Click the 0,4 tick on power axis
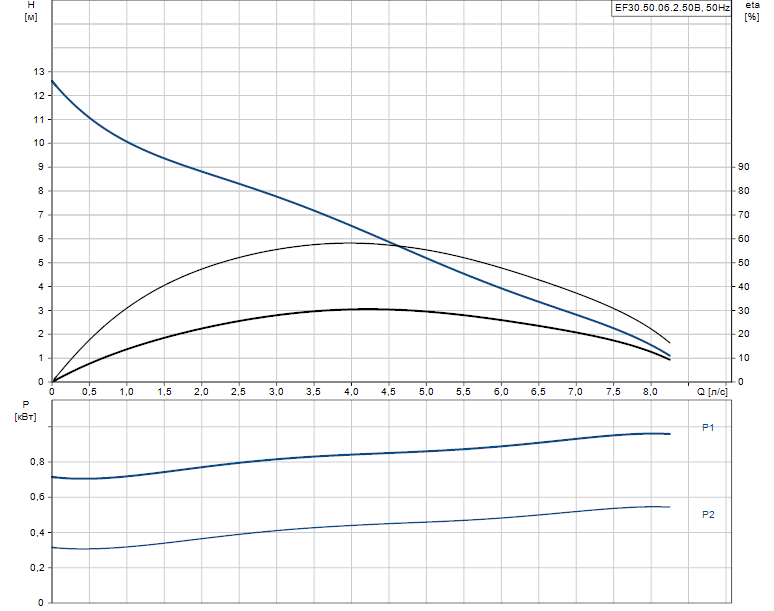The image size is (774, 611). point(36,533)
